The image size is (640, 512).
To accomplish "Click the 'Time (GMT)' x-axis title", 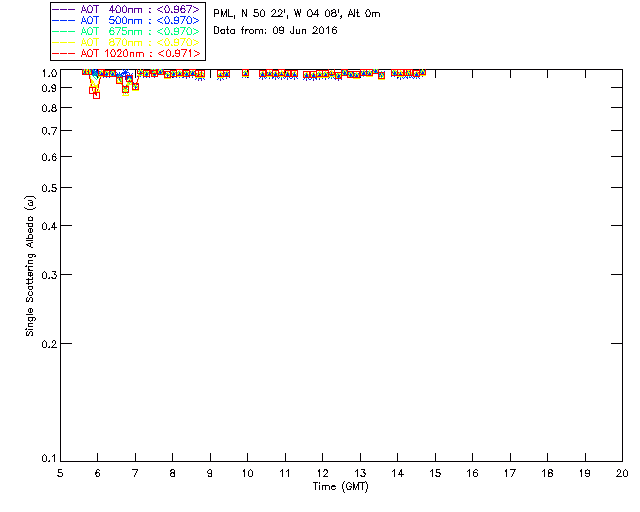I will [x=341, y=486].
